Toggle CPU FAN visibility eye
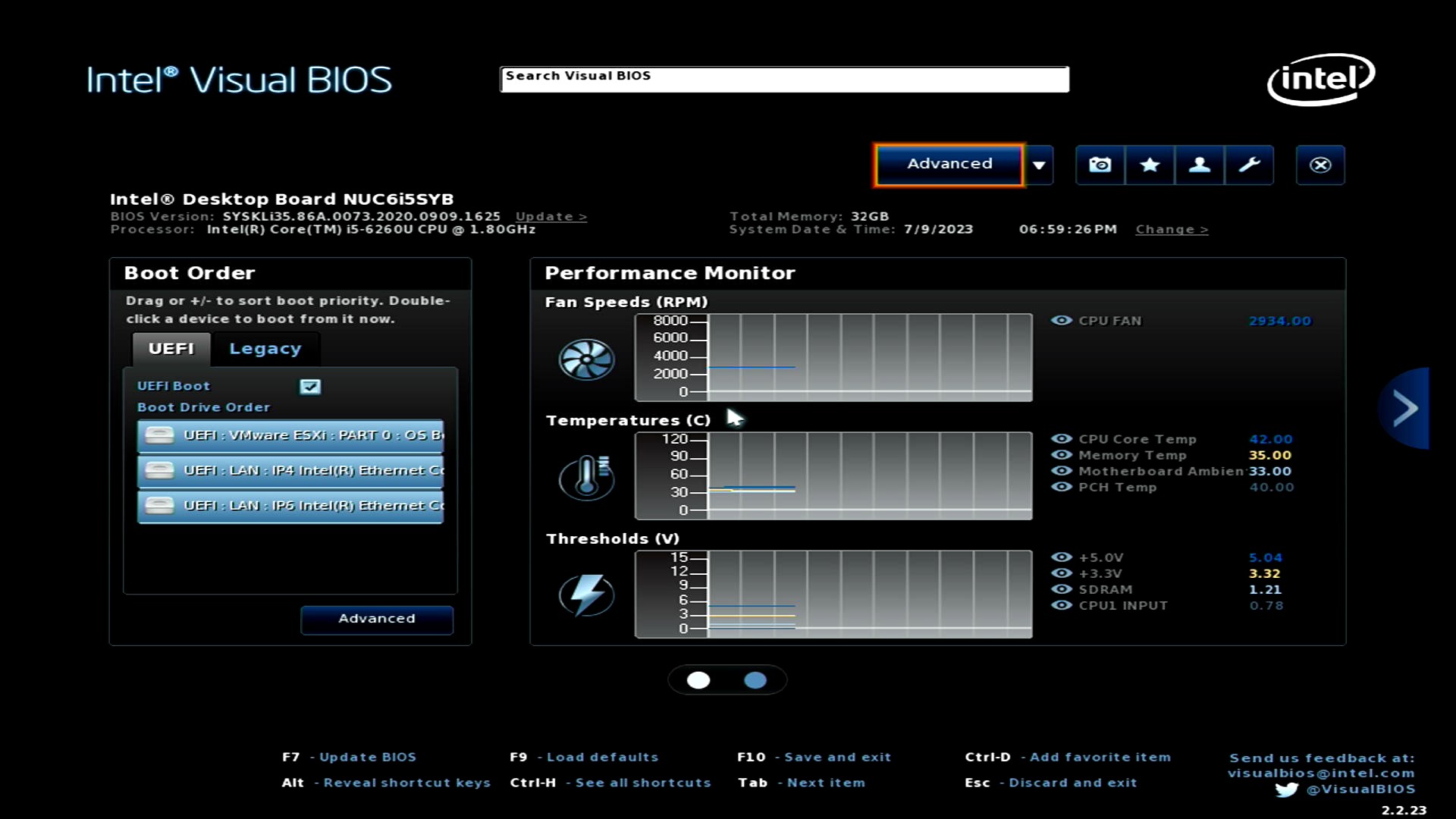1456x819 pixels. [x=1062, y=321]
